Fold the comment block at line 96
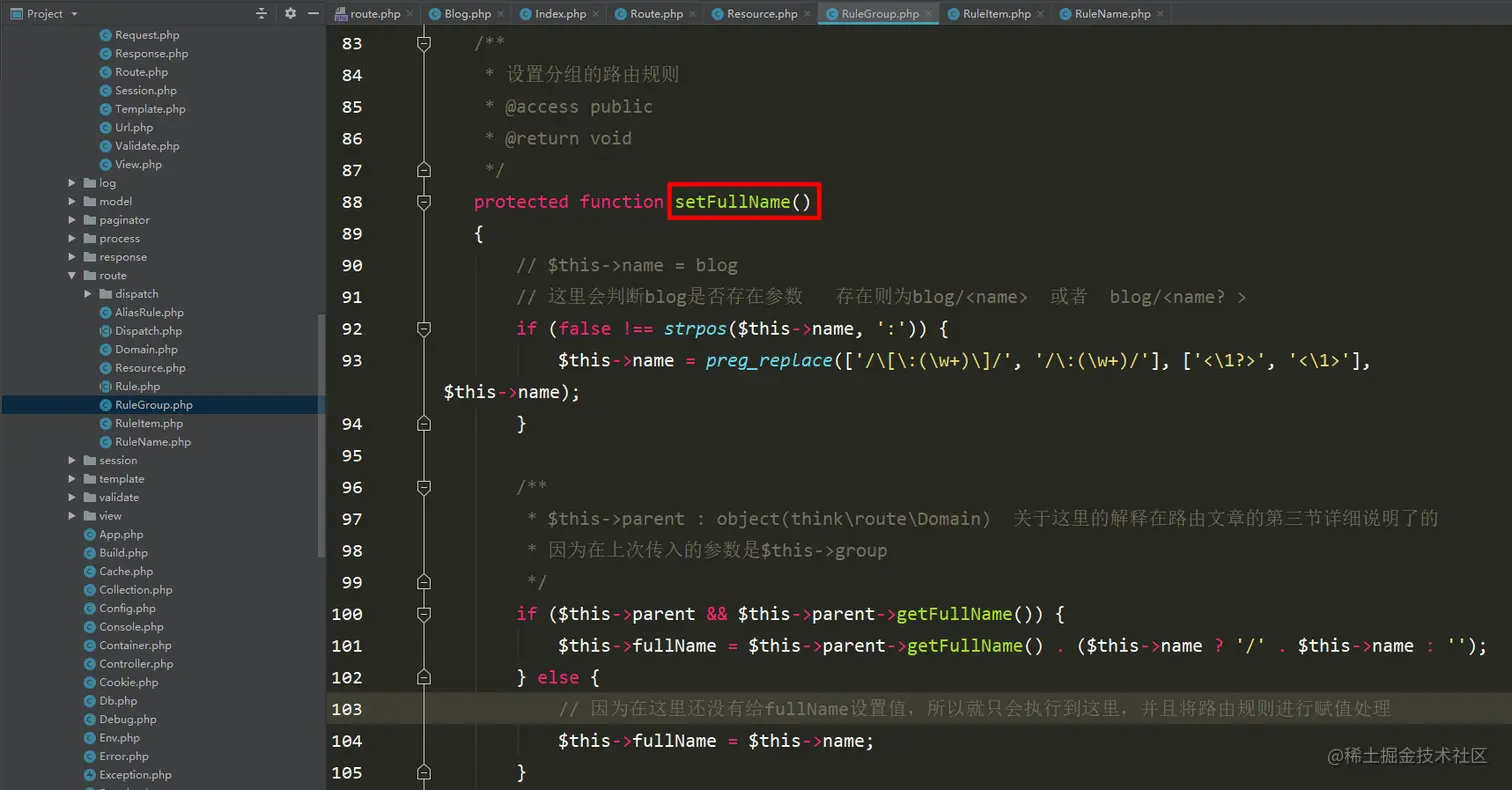Image resolution: width=1512 pixels, height=790 pixels. tap(424, 487)
